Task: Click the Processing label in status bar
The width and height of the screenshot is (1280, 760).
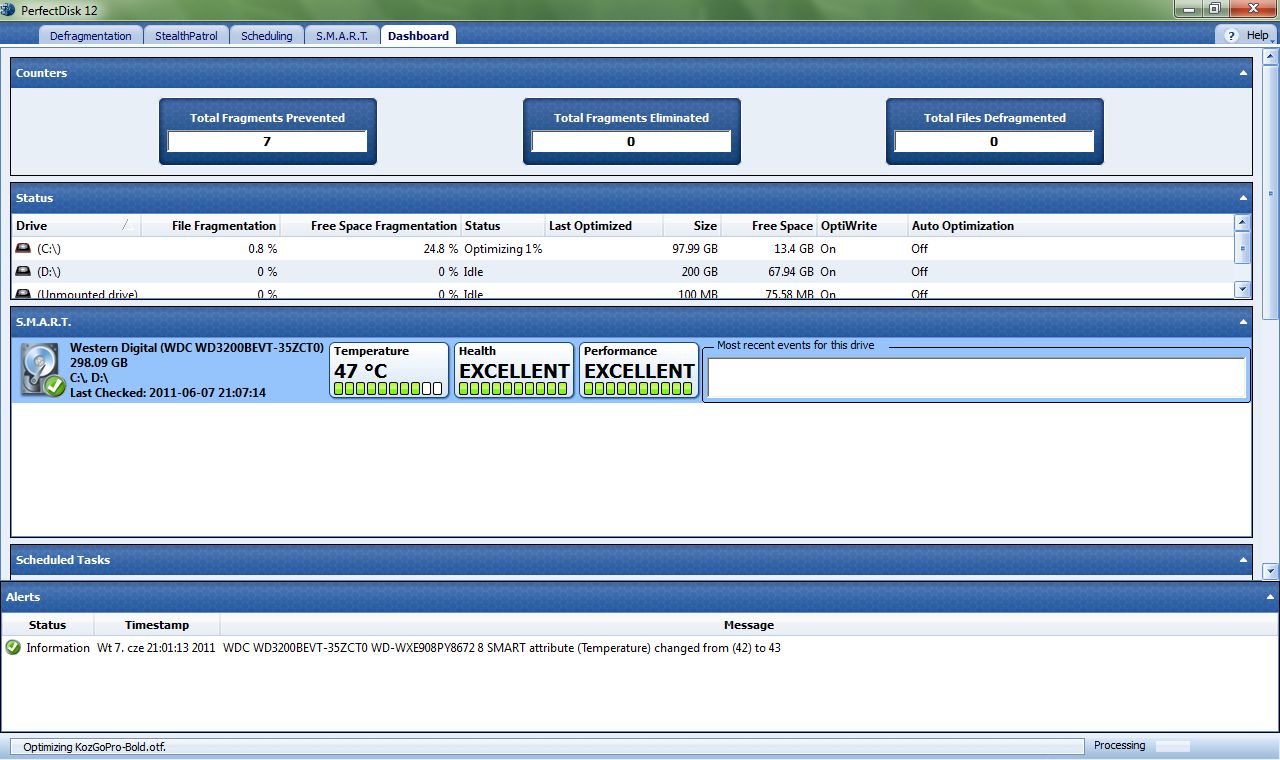Action: [1119, 745]
